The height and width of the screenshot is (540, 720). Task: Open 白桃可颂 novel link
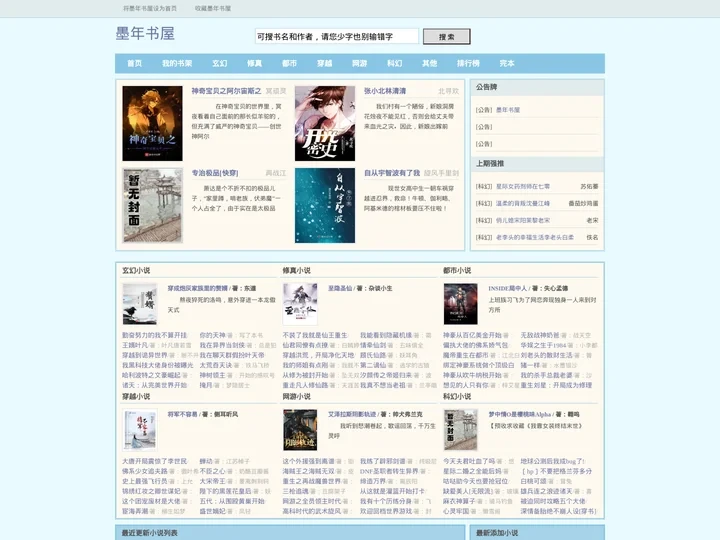click(533, 481)
